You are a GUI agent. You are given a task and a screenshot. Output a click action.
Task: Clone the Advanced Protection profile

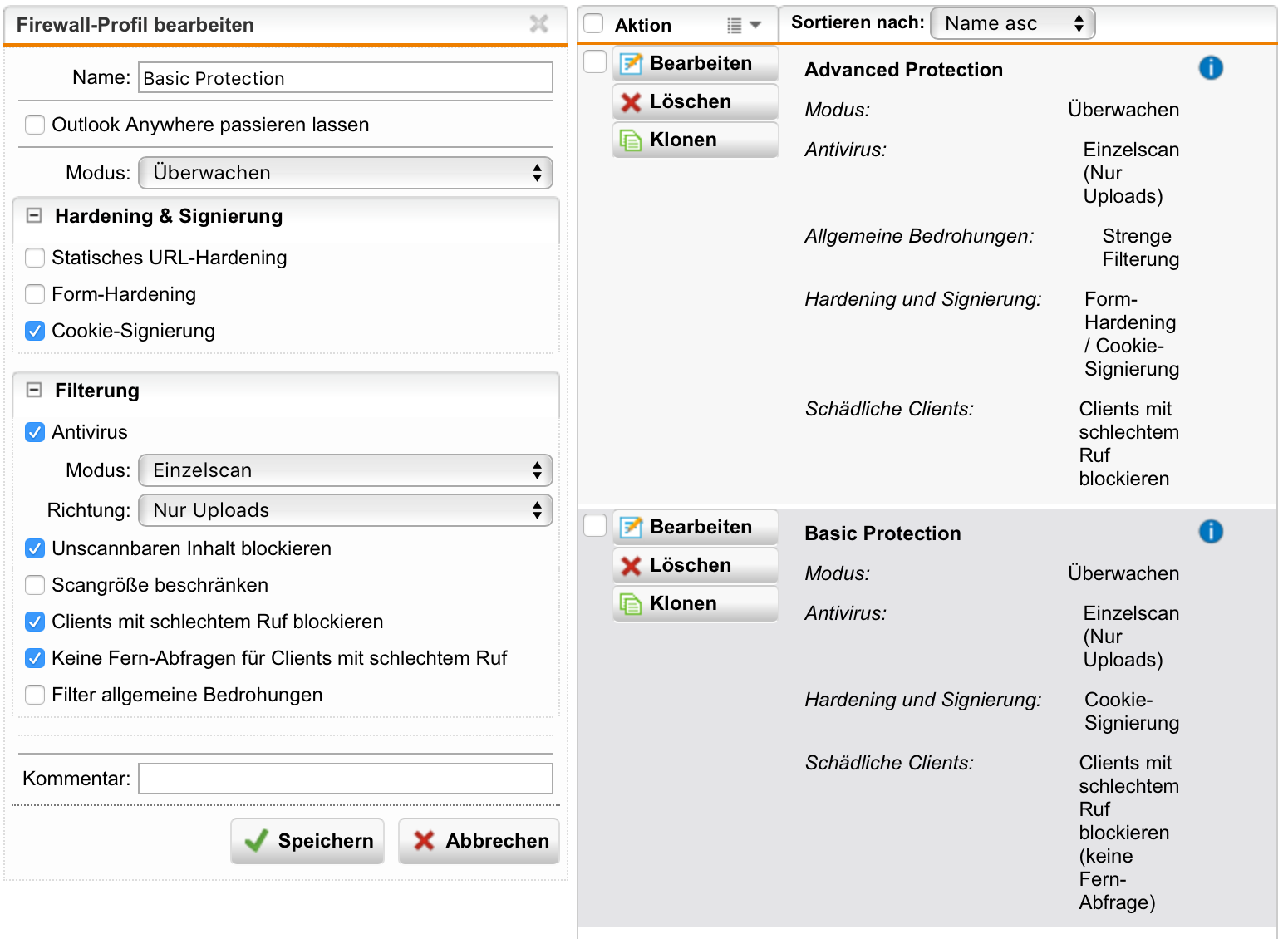point(695,140)
